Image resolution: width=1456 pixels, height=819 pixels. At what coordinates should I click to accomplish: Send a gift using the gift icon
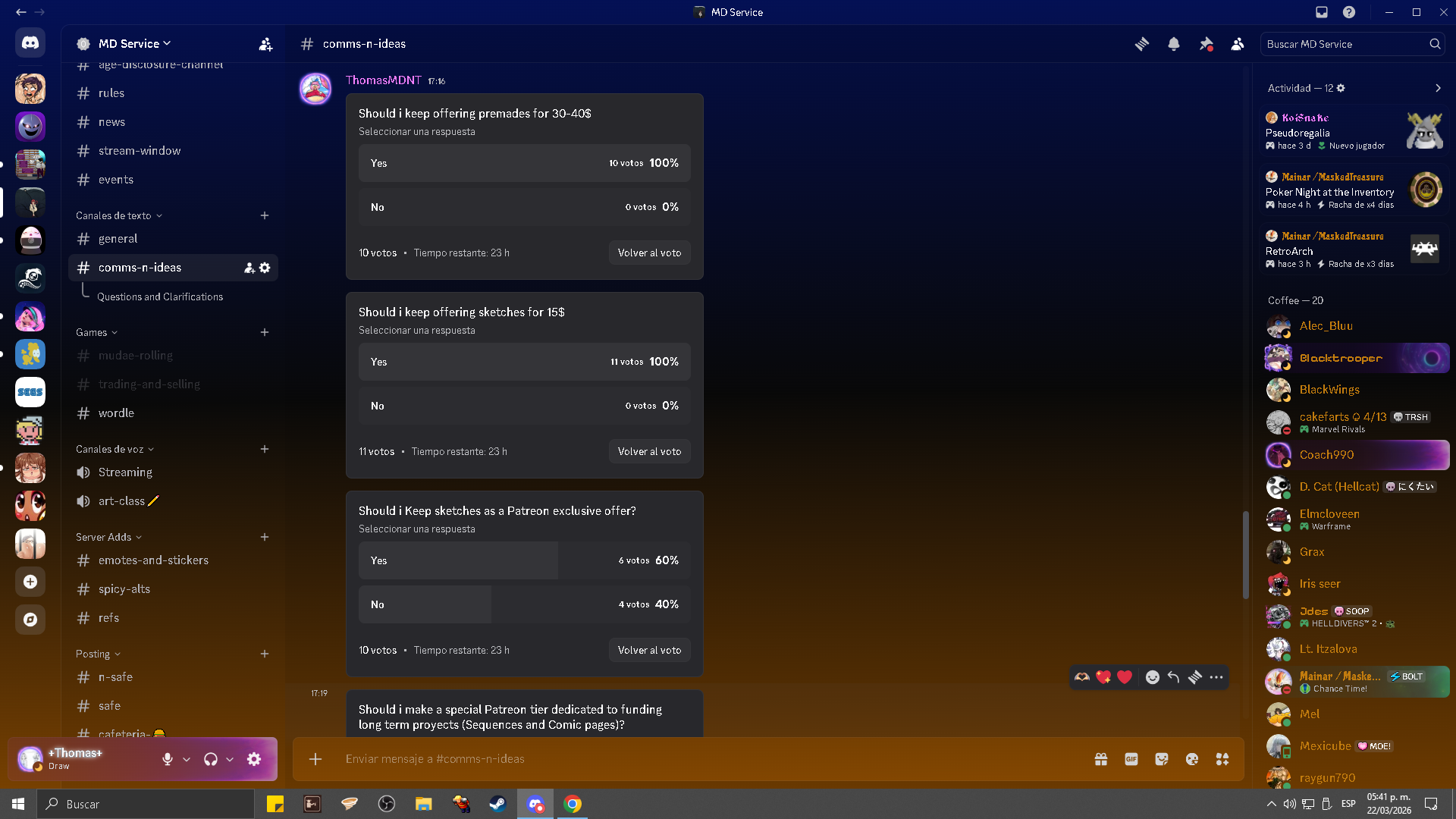click(x=1101, y=759)
